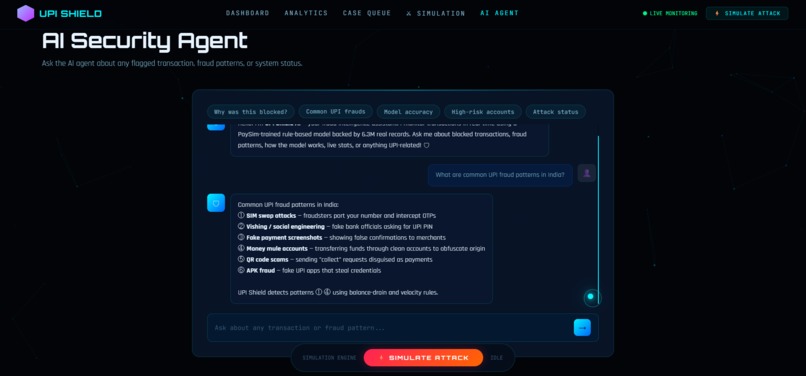Choose the 'Model accuracy' suggestion chip

(408, 112)
